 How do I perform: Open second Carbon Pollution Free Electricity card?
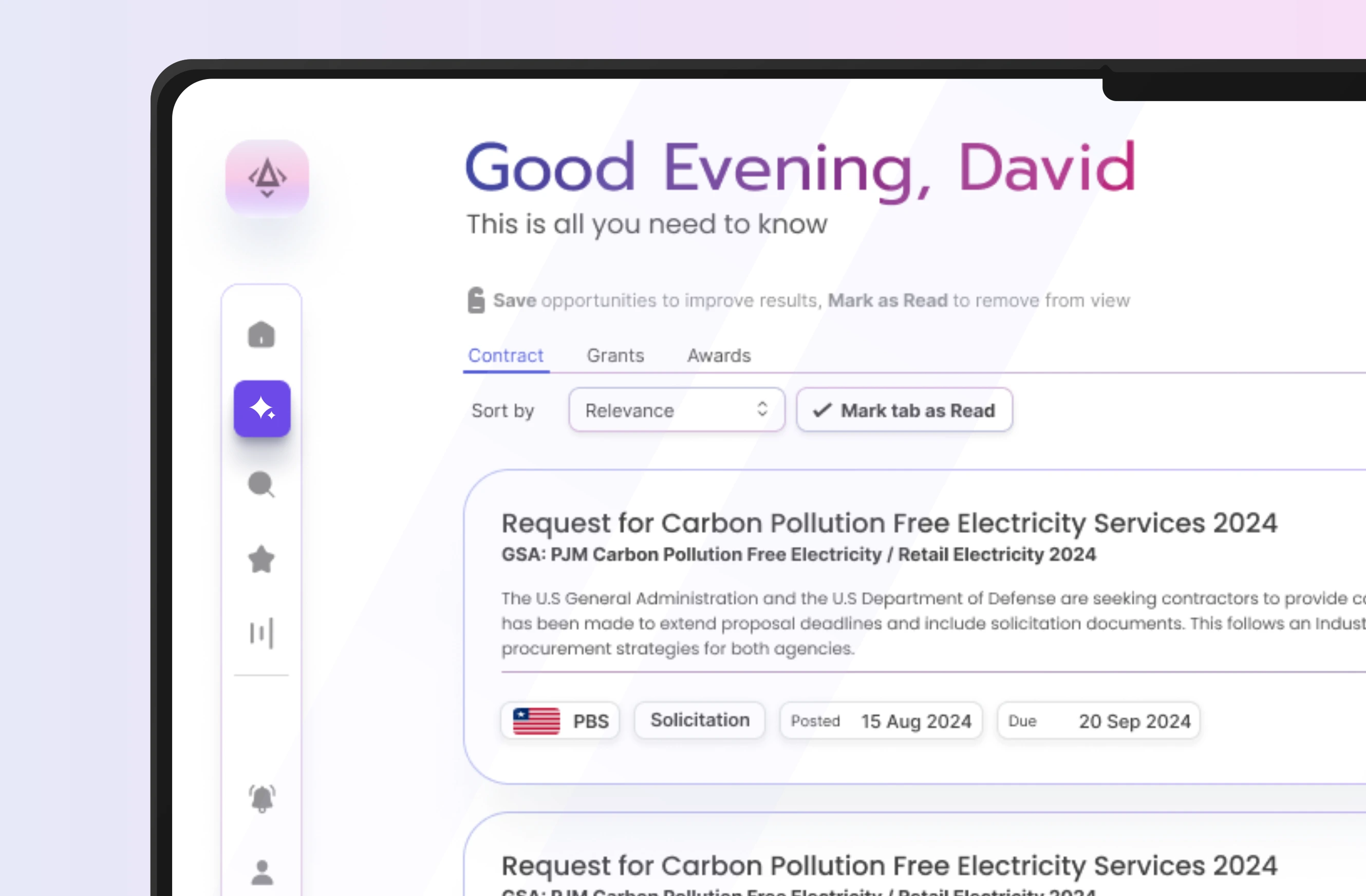click(x=889, y=865)
